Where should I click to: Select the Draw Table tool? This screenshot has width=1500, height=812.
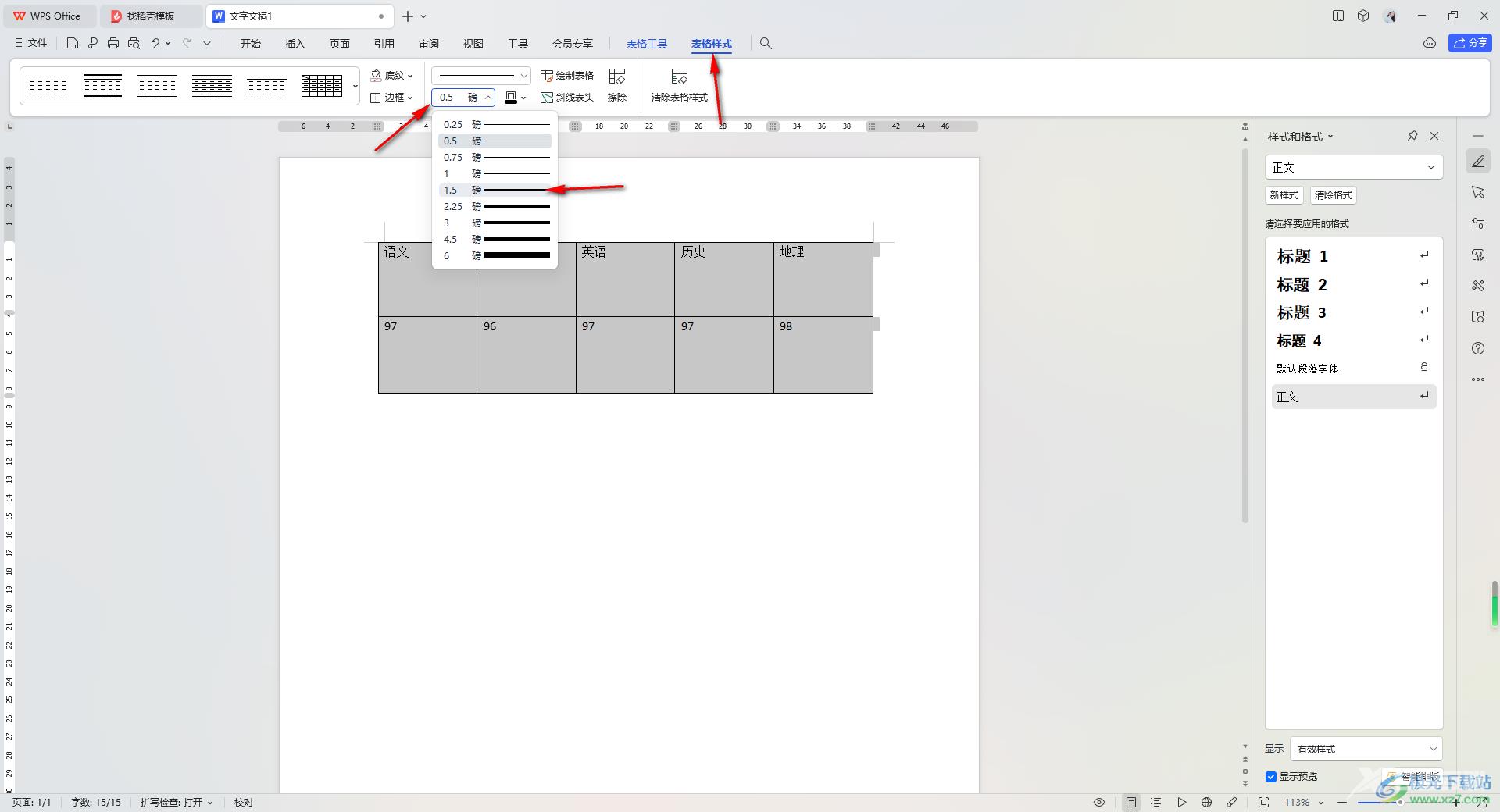567,76
